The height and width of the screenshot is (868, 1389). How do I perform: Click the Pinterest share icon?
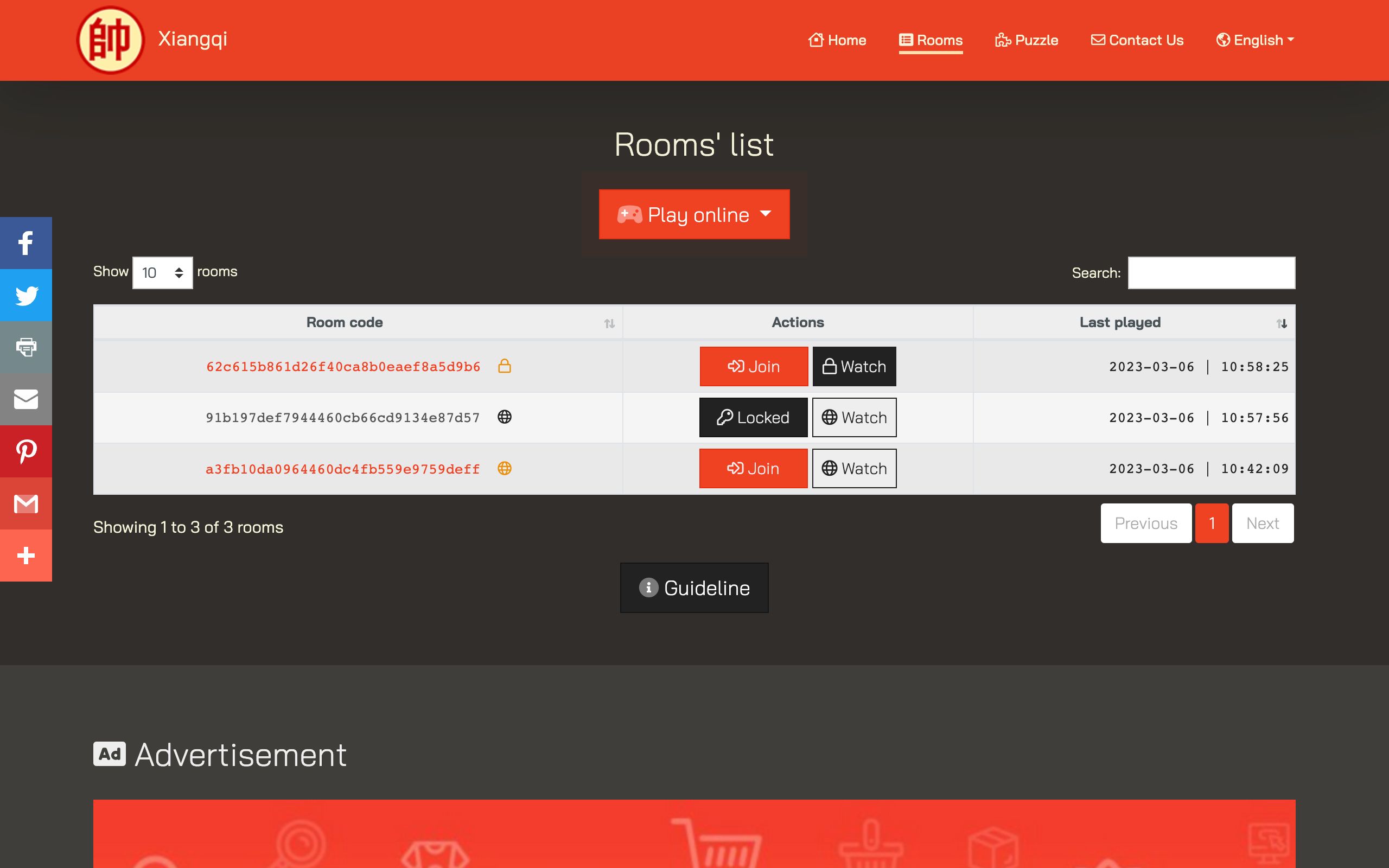click(x=26, y=451)
